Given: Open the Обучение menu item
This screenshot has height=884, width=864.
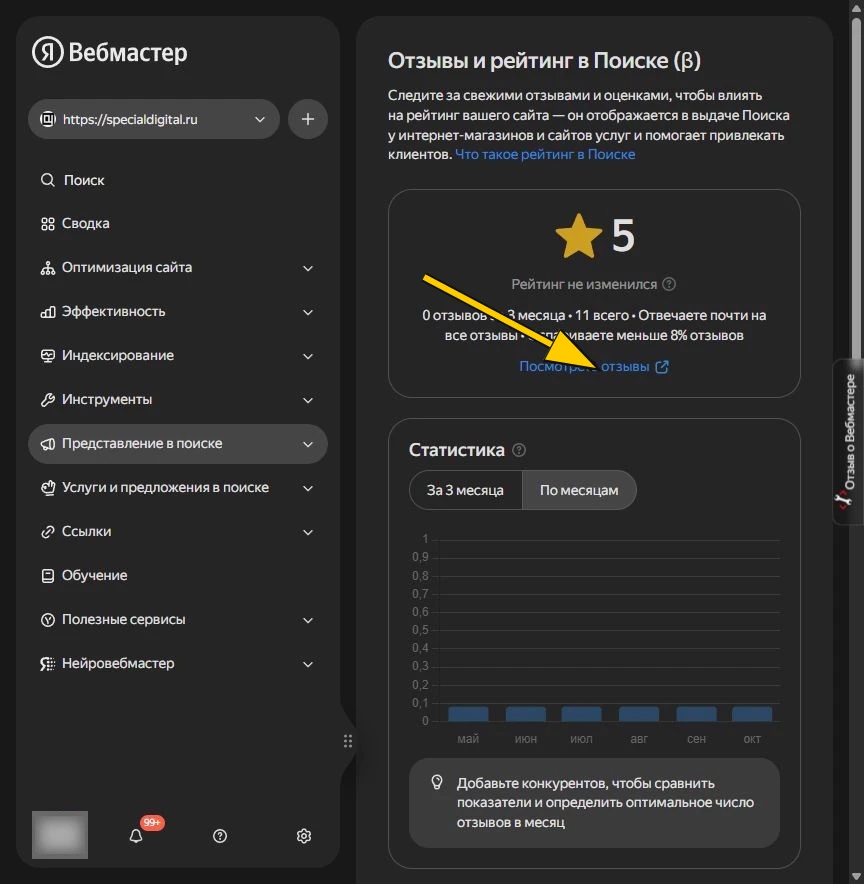Looking at the screenshot, I should coord(178,576).
